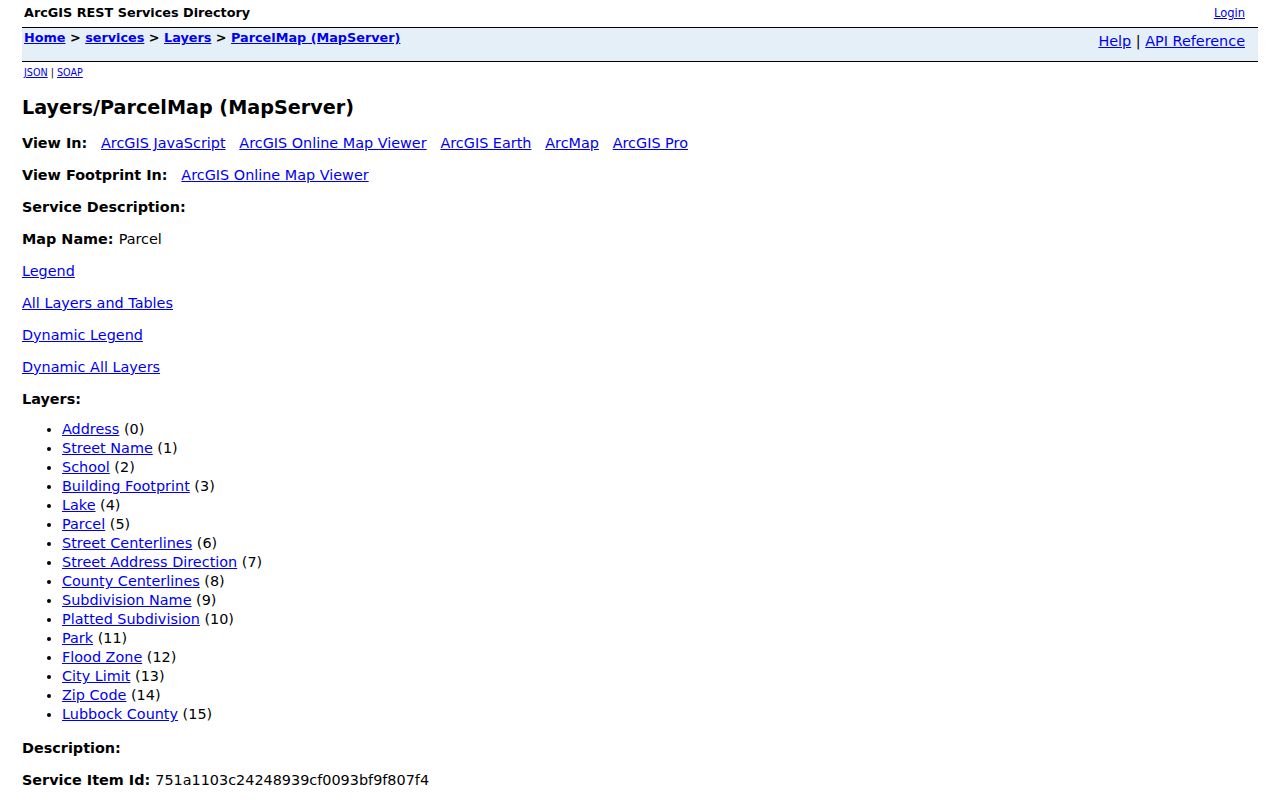The width and height of the screenshot is (1280, 800).
Task: Open the Street Address Direction layer
Action: (149, 562)
